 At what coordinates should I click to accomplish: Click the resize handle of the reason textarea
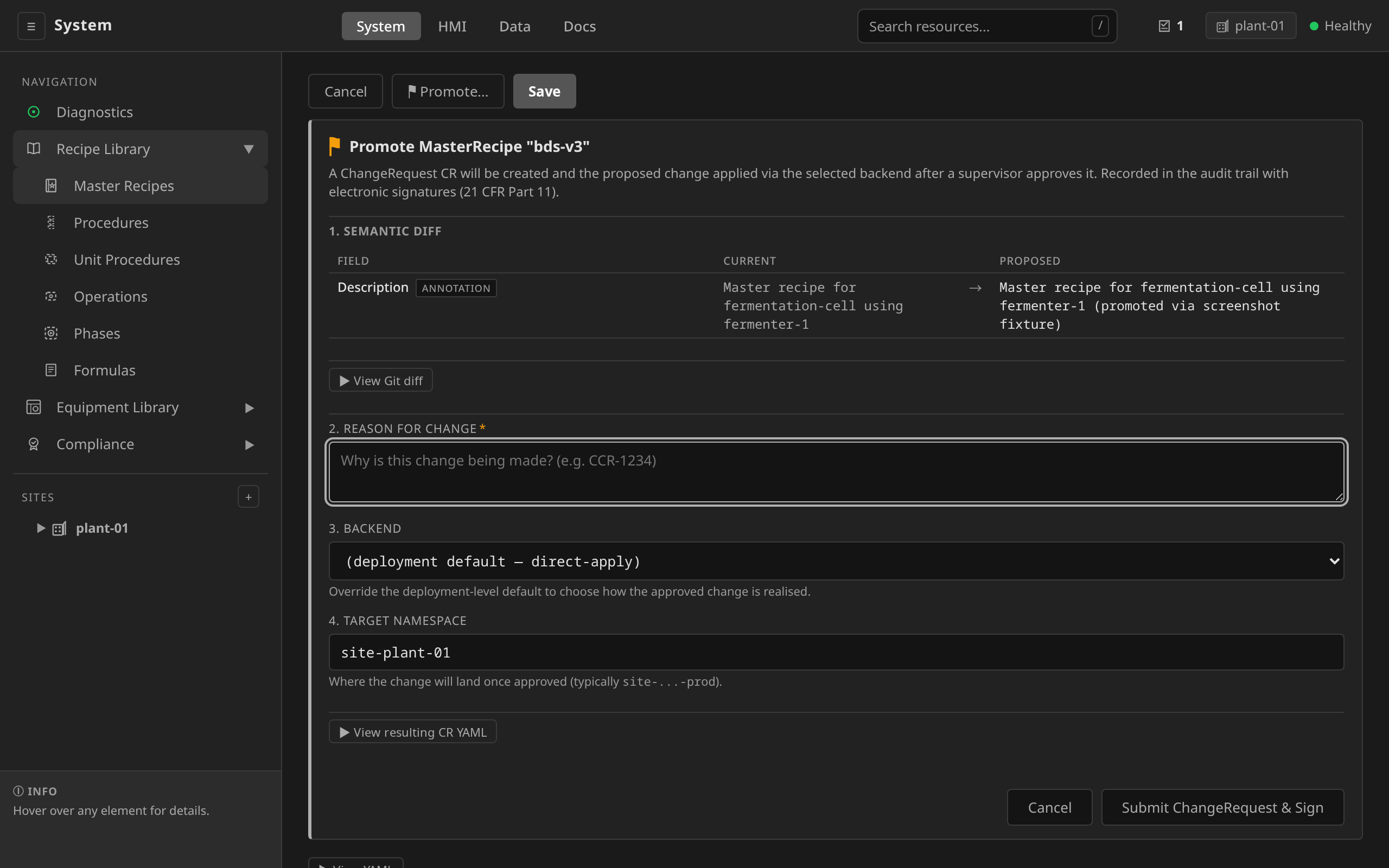(x=1339, y=497)
